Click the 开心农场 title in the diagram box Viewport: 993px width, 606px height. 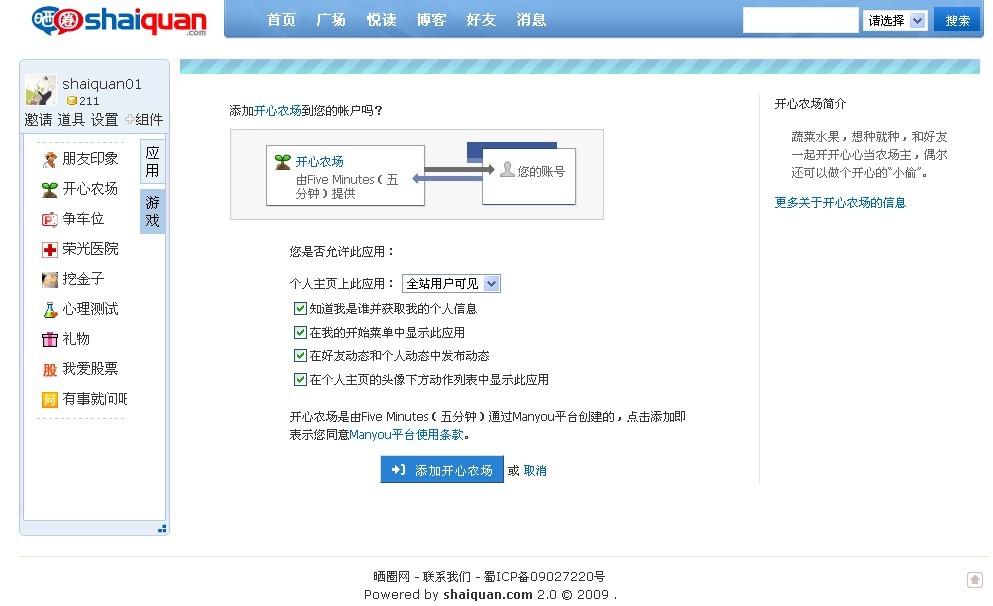click(320, 161)
